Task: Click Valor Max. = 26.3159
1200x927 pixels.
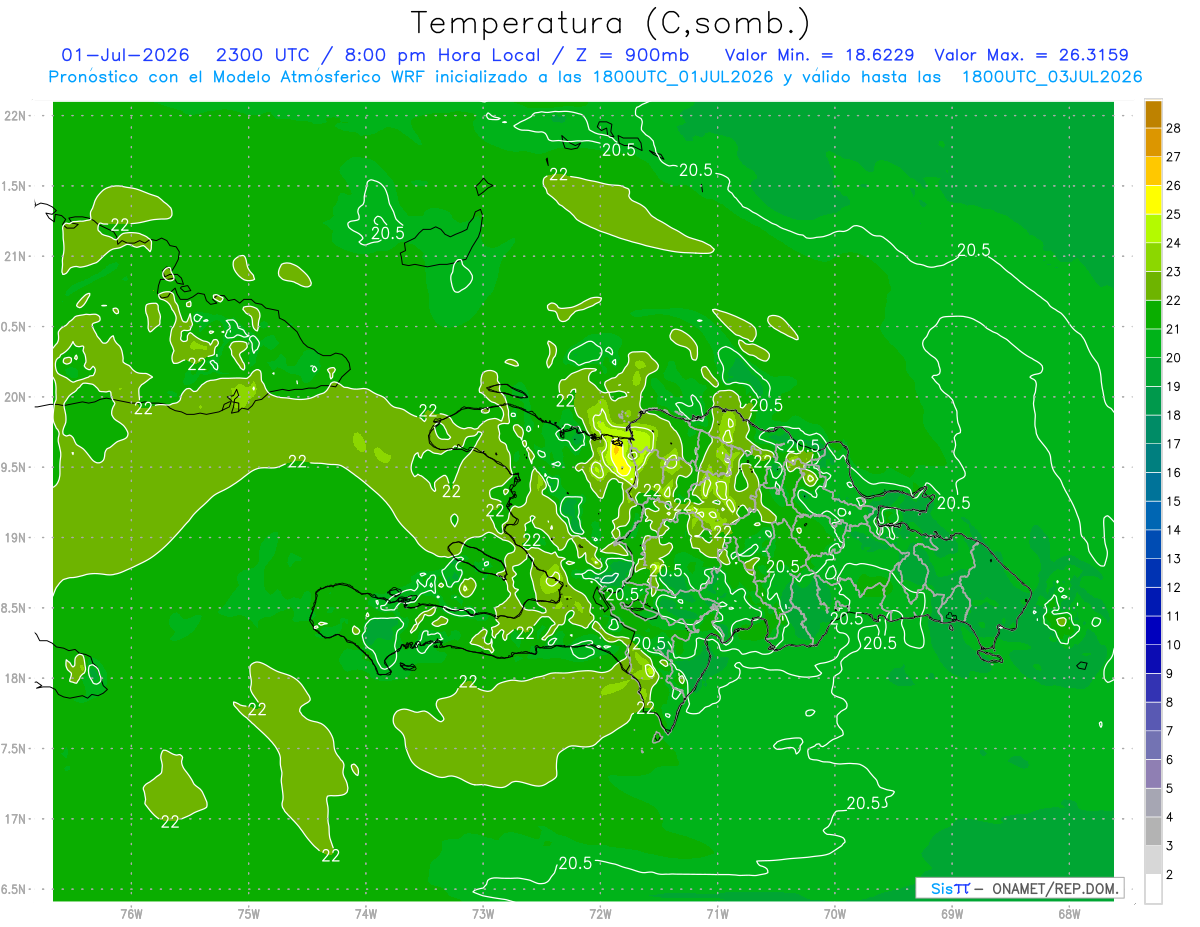Action: (1032, 55)
